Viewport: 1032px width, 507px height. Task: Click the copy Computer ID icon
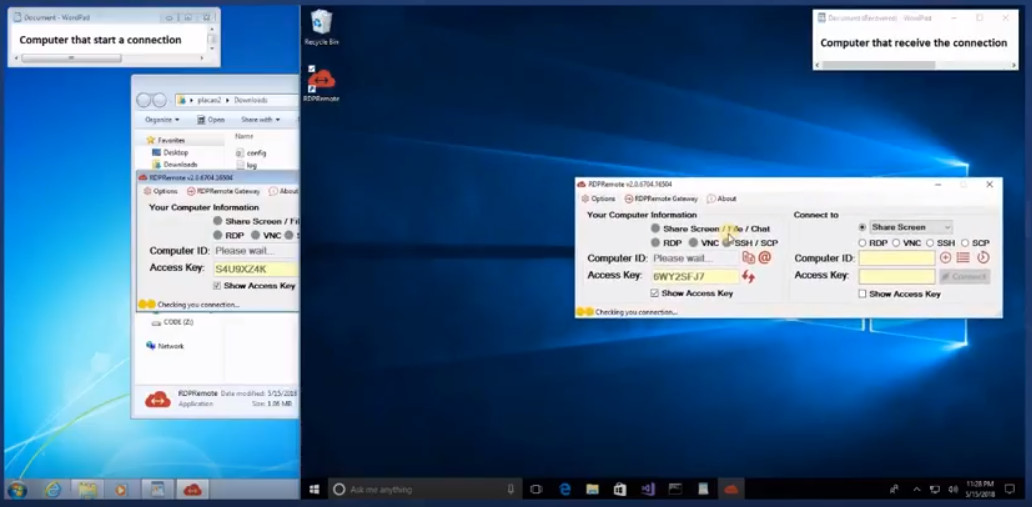point(748,257)
